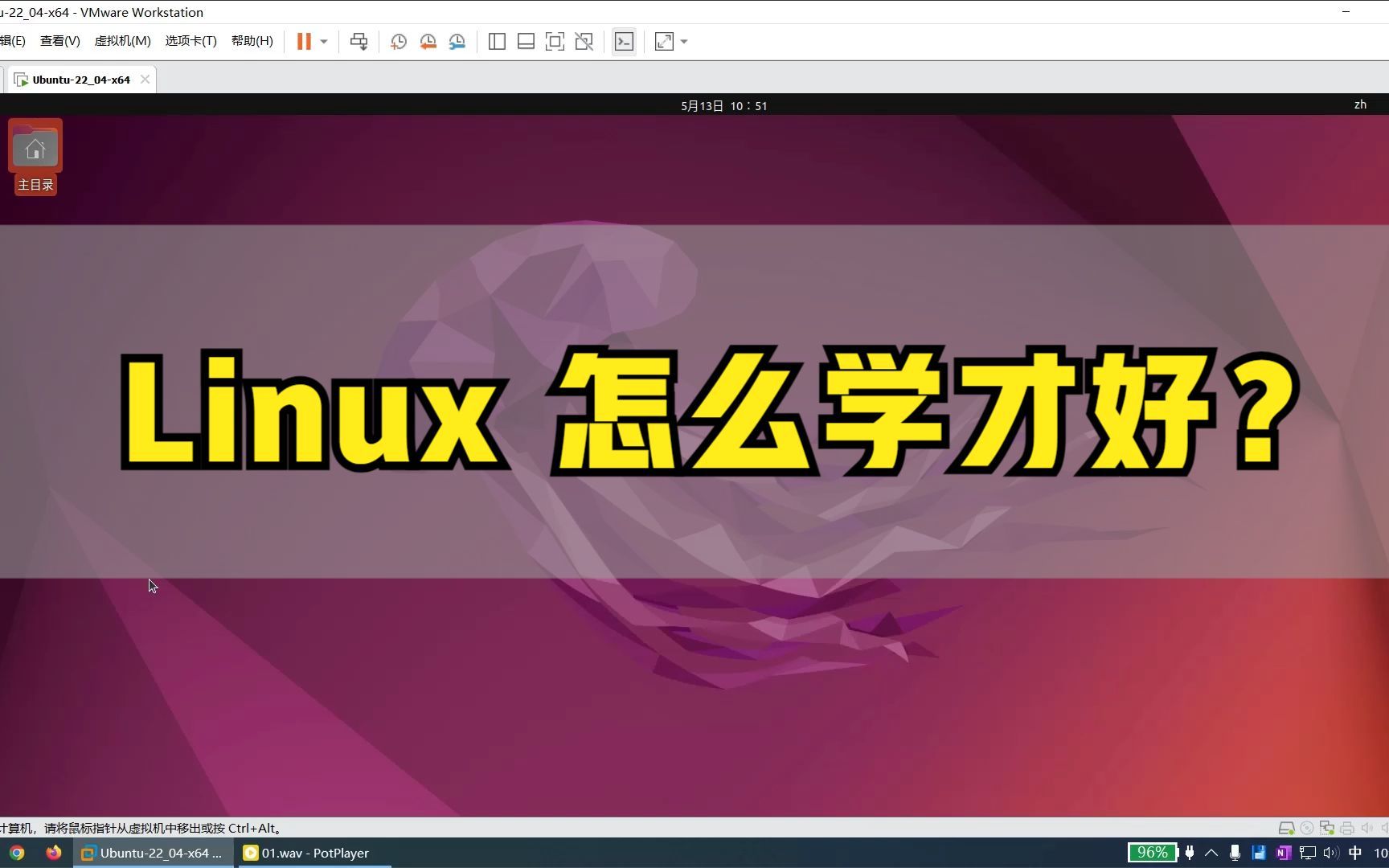1389x868 pixels.
Task: Show or hide the library panel
Action: coord(497,41)
